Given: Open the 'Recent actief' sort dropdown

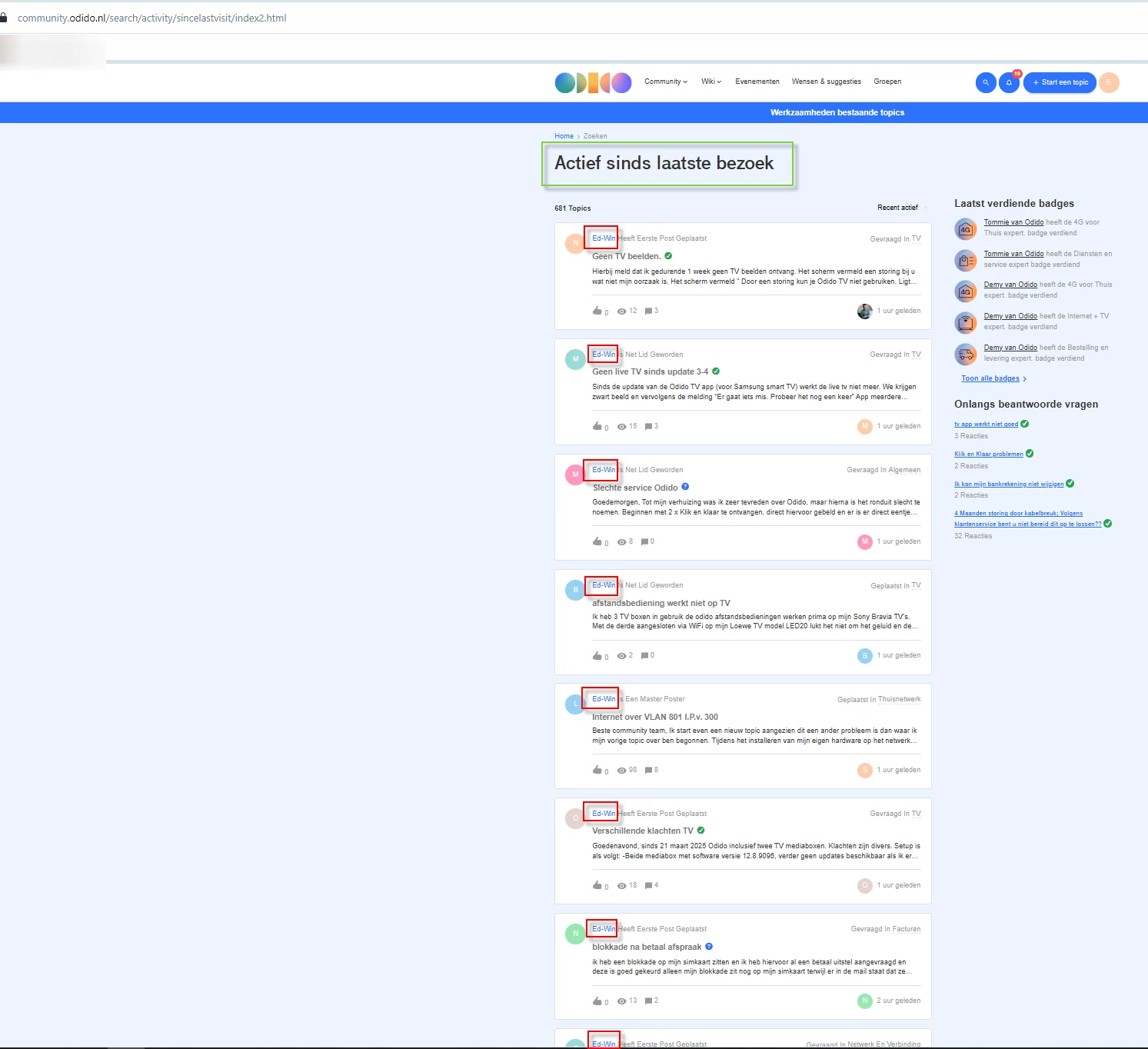Looking at the screenshot, I should coord(902,208).
